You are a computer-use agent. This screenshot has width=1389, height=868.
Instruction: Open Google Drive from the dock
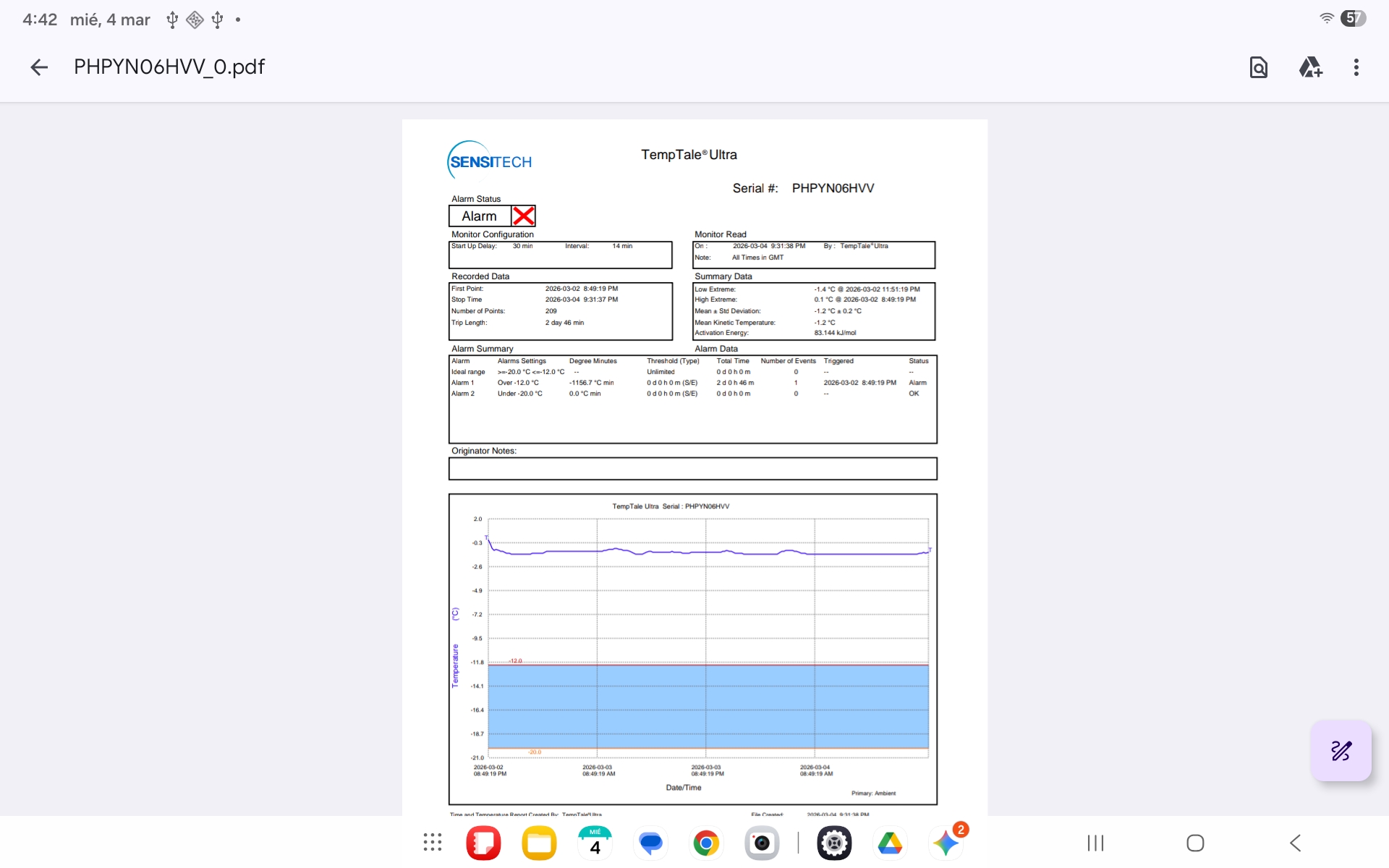pos(890,843)
